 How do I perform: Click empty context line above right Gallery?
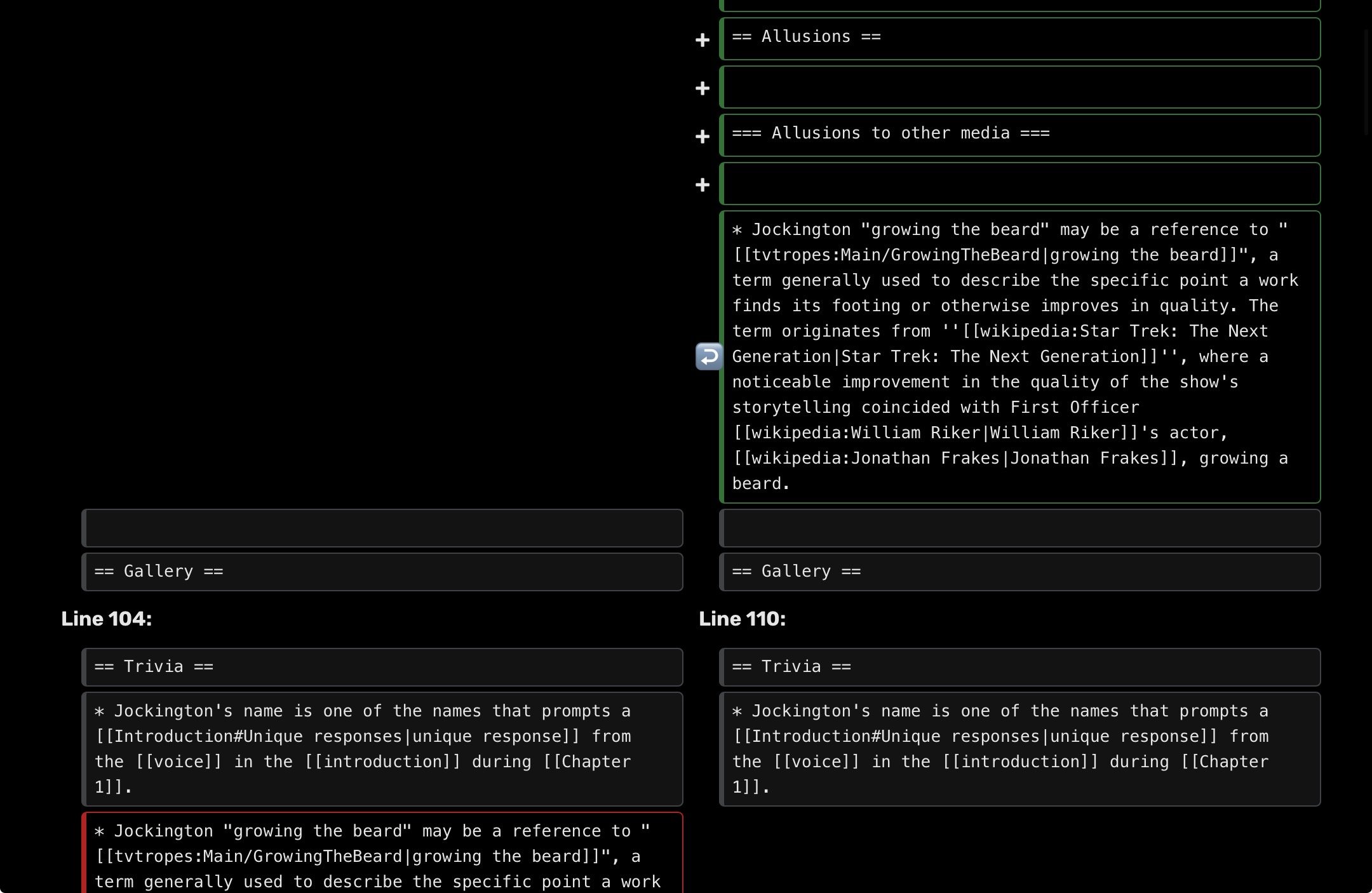pos(1020,528)
